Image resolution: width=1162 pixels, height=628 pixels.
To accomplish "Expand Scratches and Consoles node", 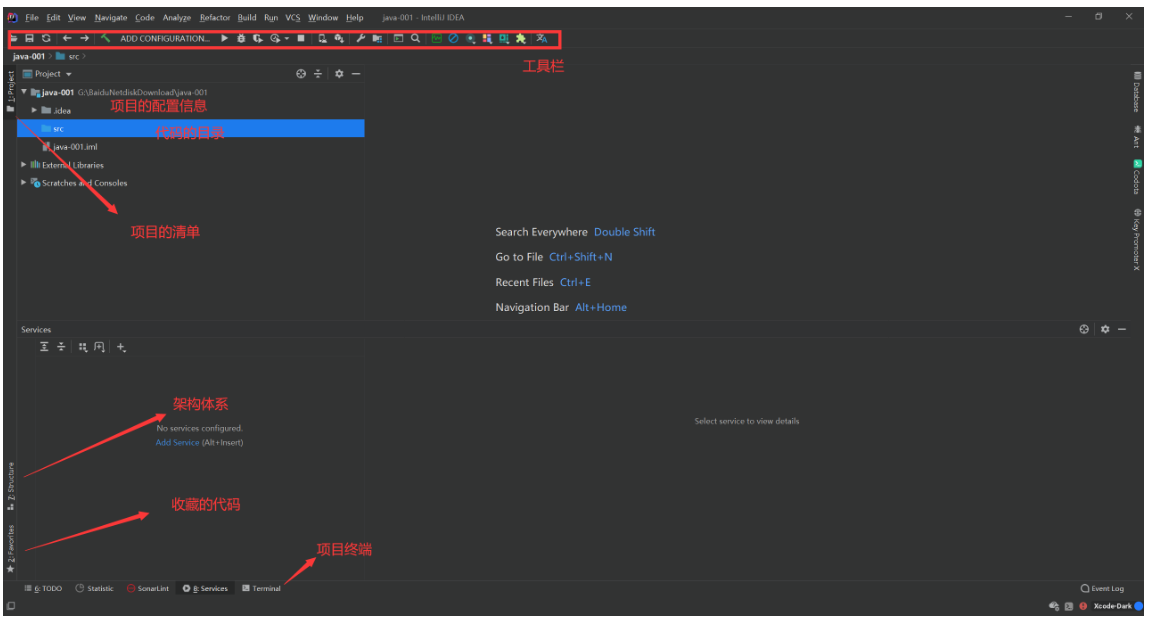I will [24, 182].
